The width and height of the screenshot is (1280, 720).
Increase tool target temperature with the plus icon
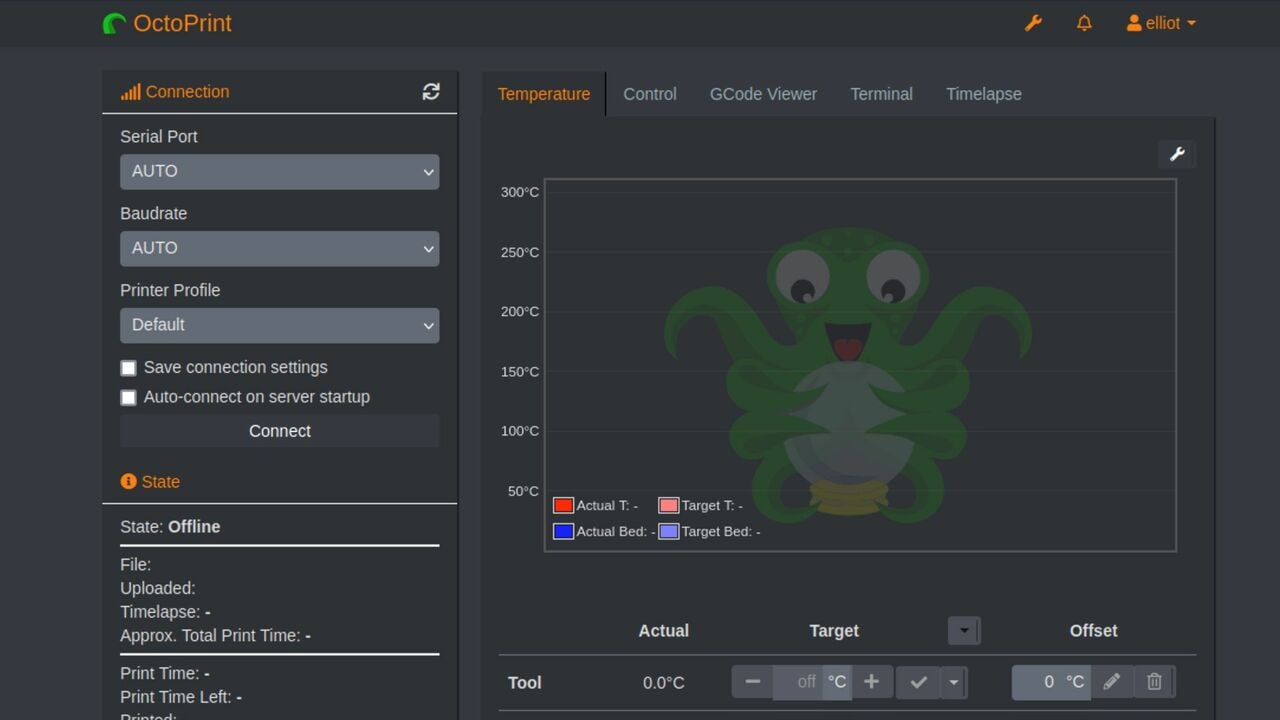coord(872,681)
